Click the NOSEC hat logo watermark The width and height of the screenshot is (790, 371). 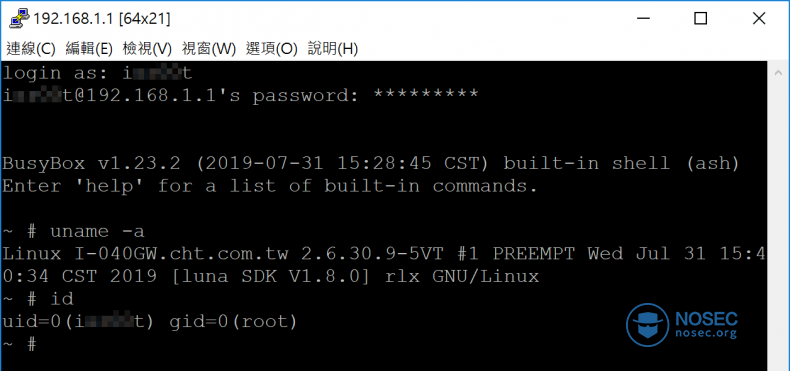tap(648, 325)
